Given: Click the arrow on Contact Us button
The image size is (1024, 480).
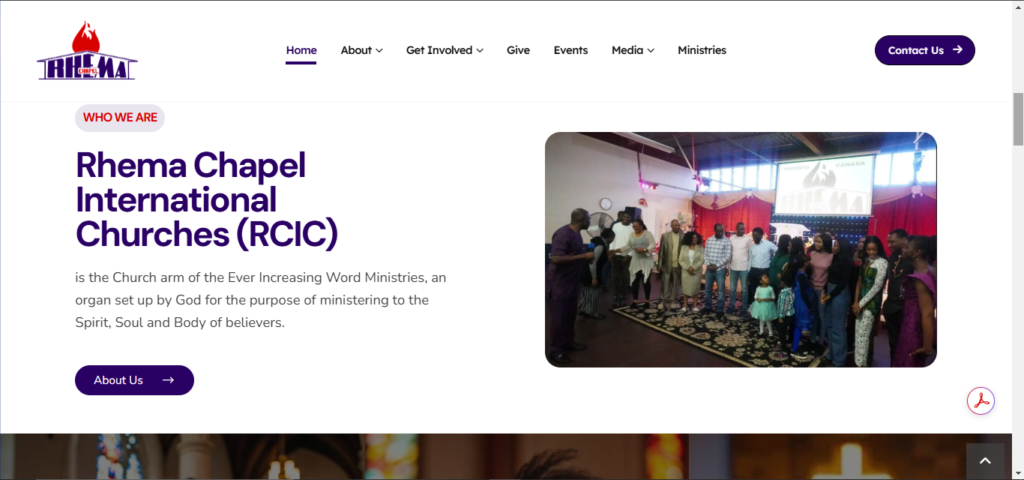Looking at the screenshot, I should [x=957, y=50].
